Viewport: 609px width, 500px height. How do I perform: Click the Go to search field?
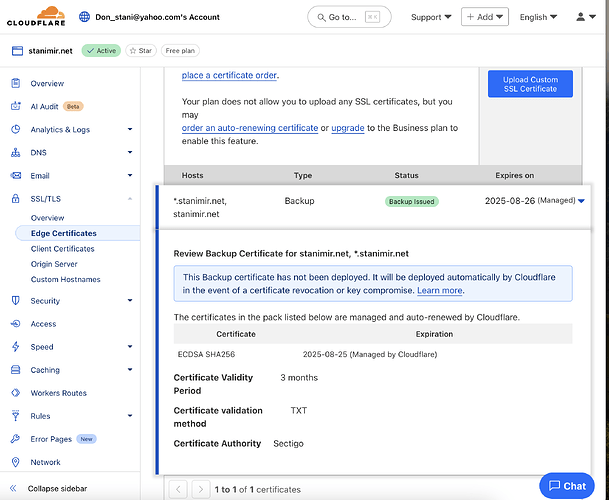pos(348,17)
